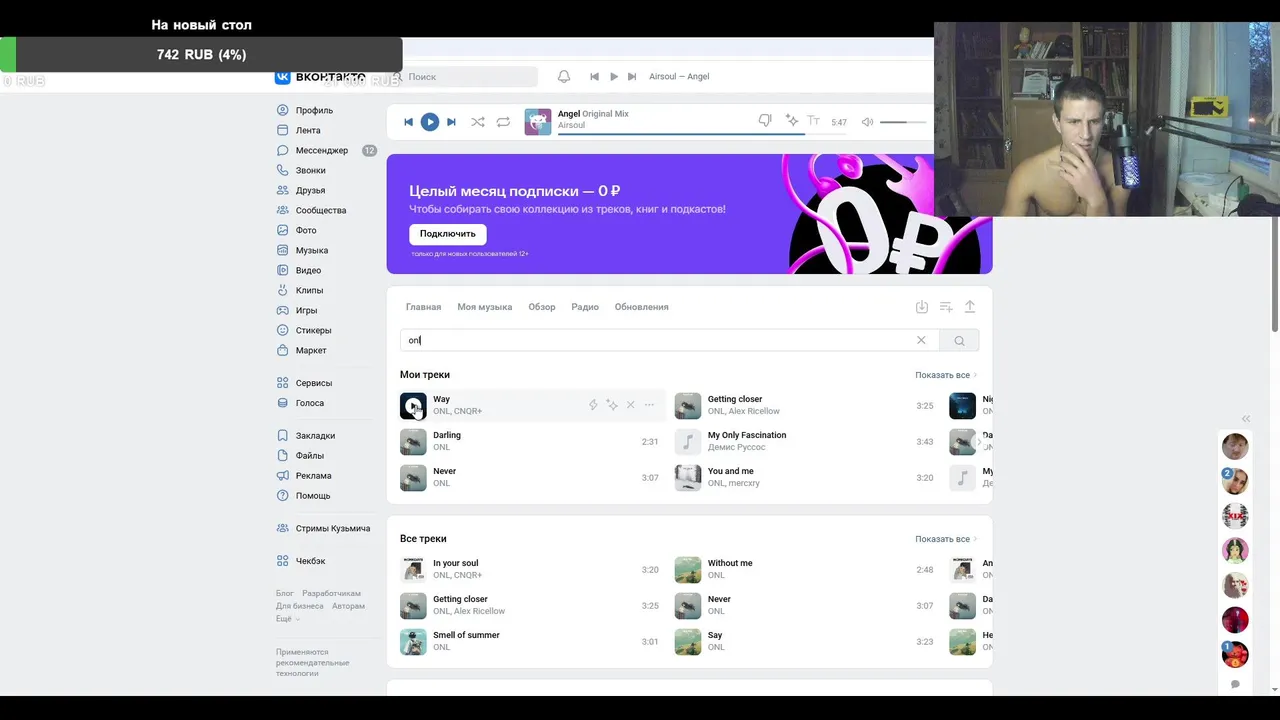Open Маркет section
Screen dimensions: 1280x720
click(311, 350)
